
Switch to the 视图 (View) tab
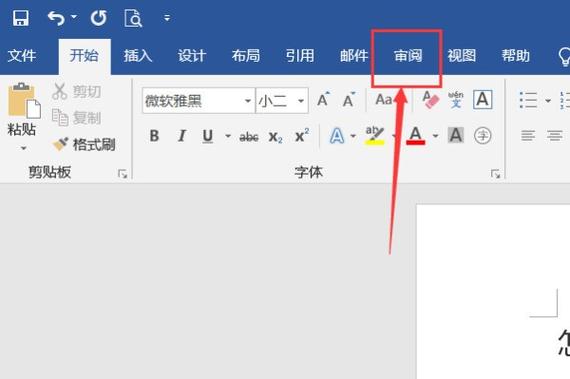point(462,56)
